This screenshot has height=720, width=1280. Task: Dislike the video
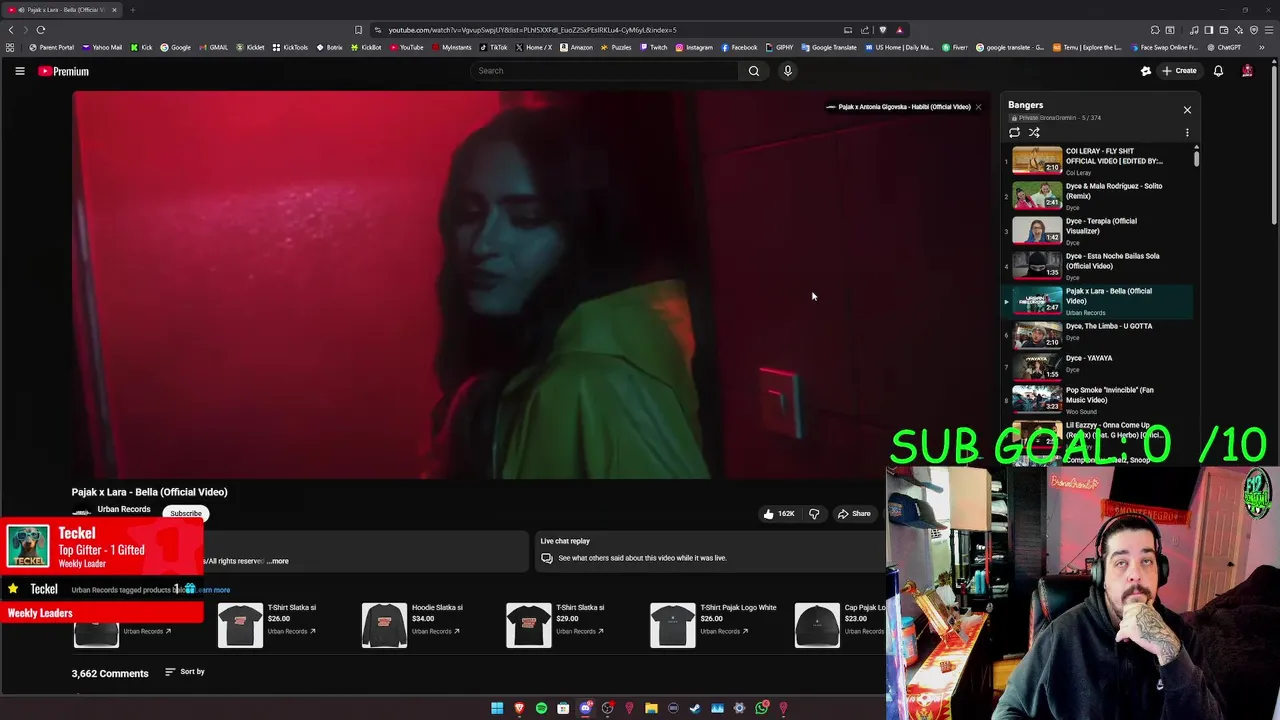[x=814, y=514]
